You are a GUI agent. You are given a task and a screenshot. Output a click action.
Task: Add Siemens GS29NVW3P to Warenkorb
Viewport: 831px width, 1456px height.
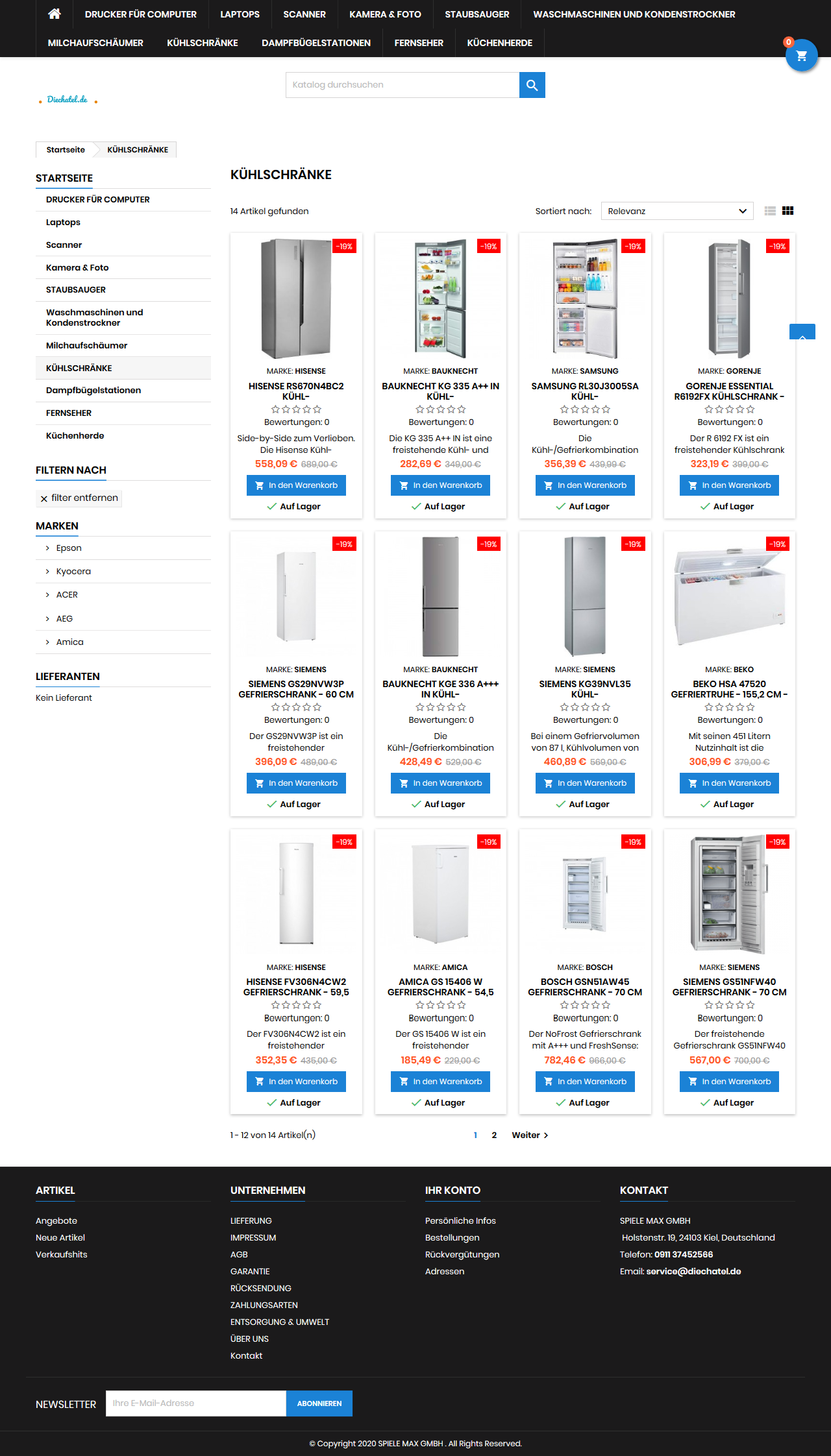click(x=296, y=783)
